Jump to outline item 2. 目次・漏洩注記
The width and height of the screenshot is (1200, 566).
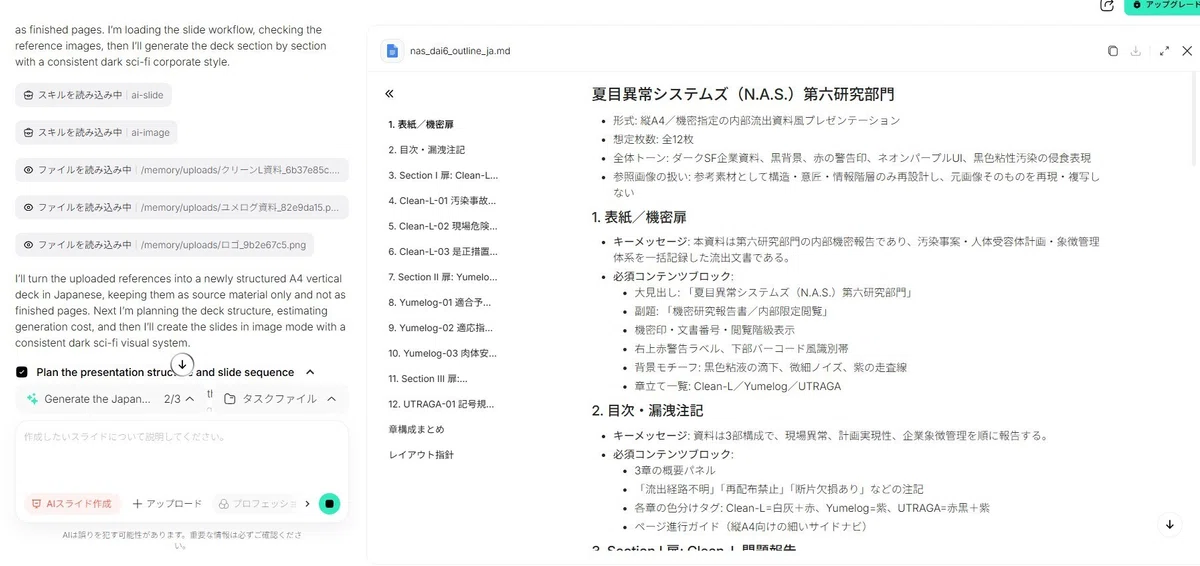point(427,150)
